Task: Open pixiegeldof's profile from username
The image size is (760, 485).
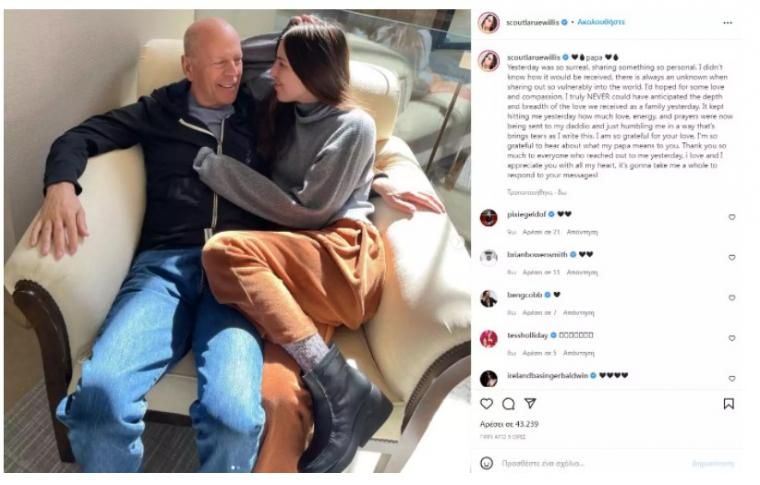Action: point(526,214)
